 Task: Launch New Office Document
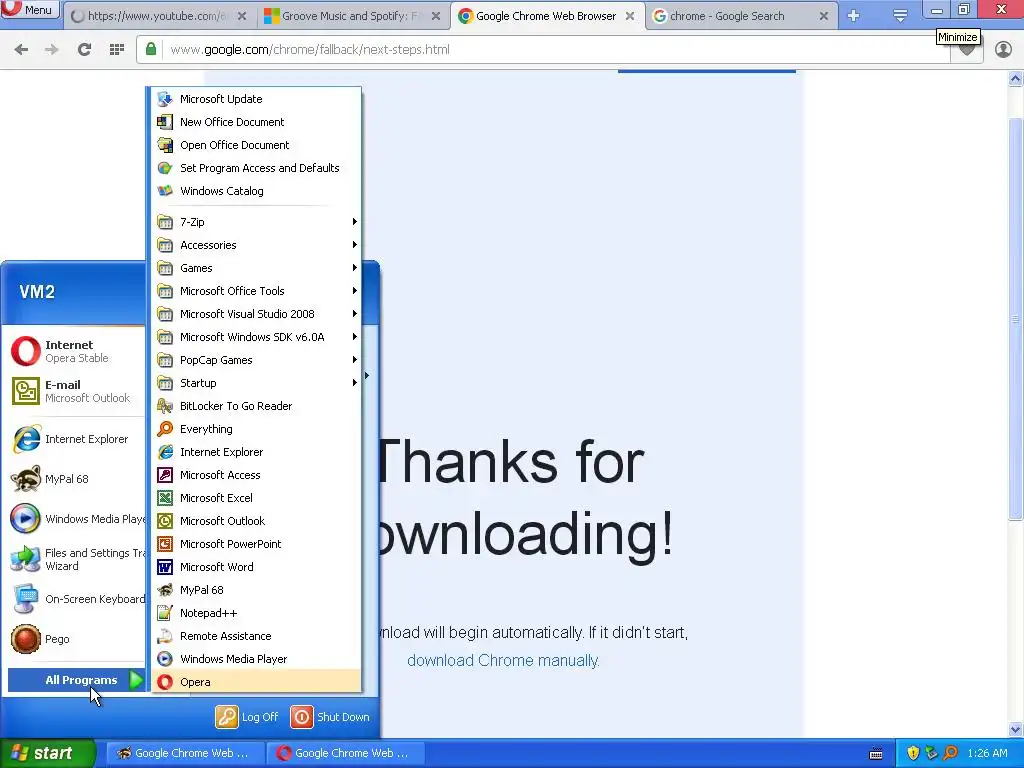pyautogui.click(x=256, y=121)
